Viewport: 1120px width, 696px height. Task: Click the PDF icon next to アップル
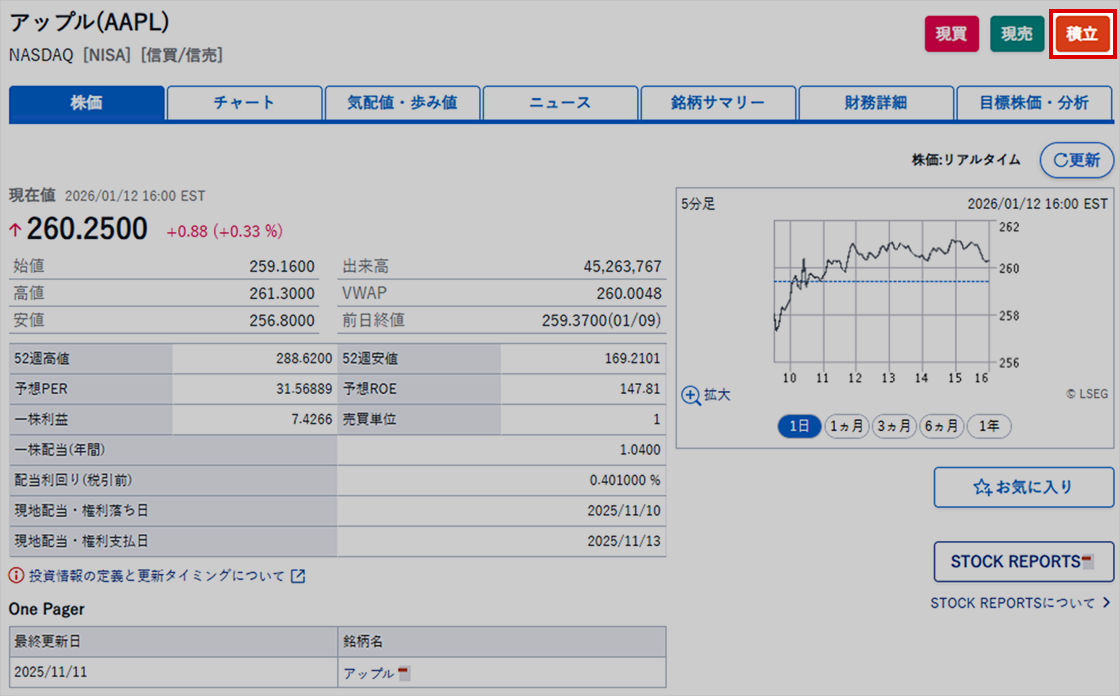[404, 673]
